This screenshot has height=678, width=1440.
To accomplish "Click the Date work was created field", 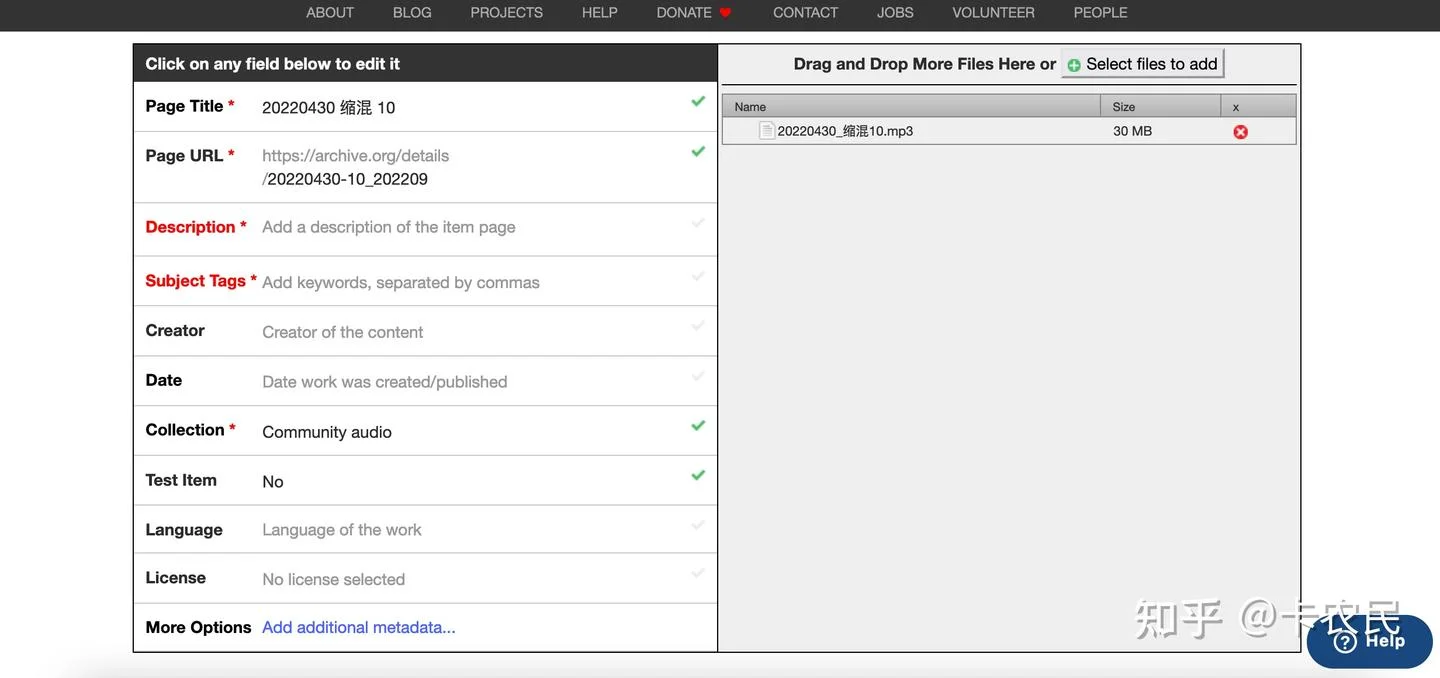I will tap(385, 382).
